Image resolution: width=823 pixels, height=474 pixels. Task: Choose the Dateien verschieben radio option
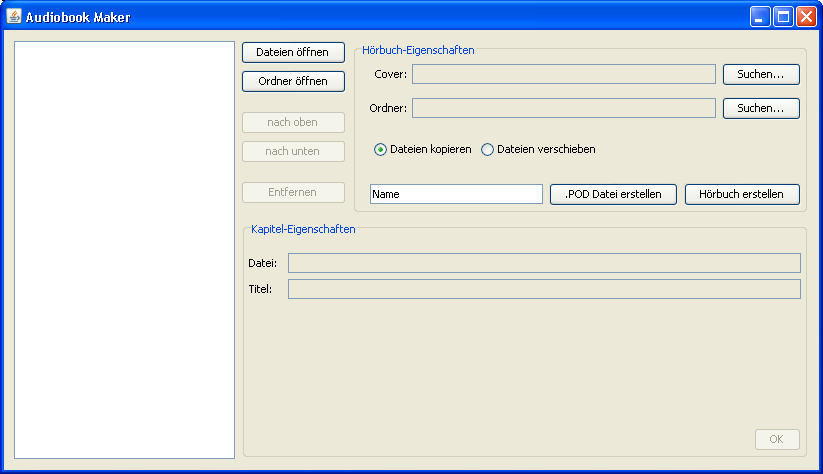tap(488, 150)
